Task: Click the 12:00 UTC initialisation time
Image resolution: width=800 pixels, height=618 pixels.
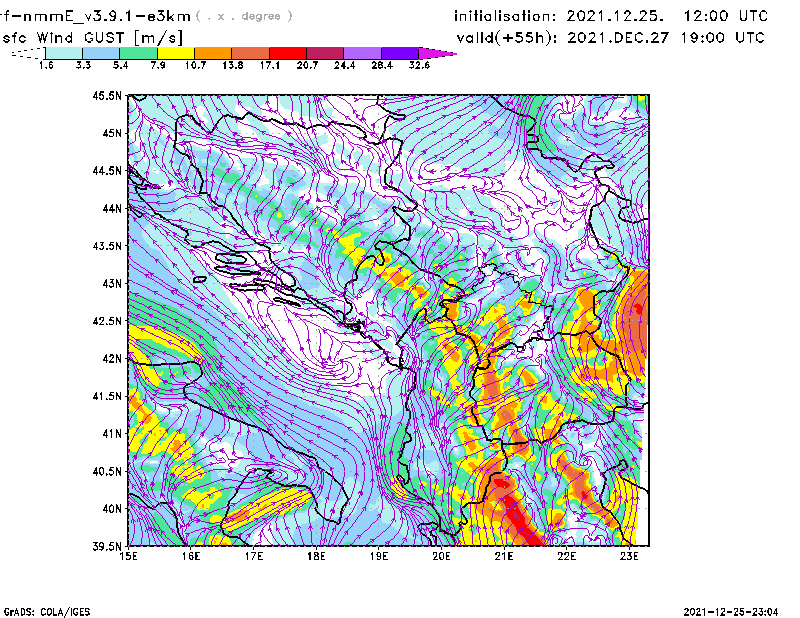Action: point(726,16)
